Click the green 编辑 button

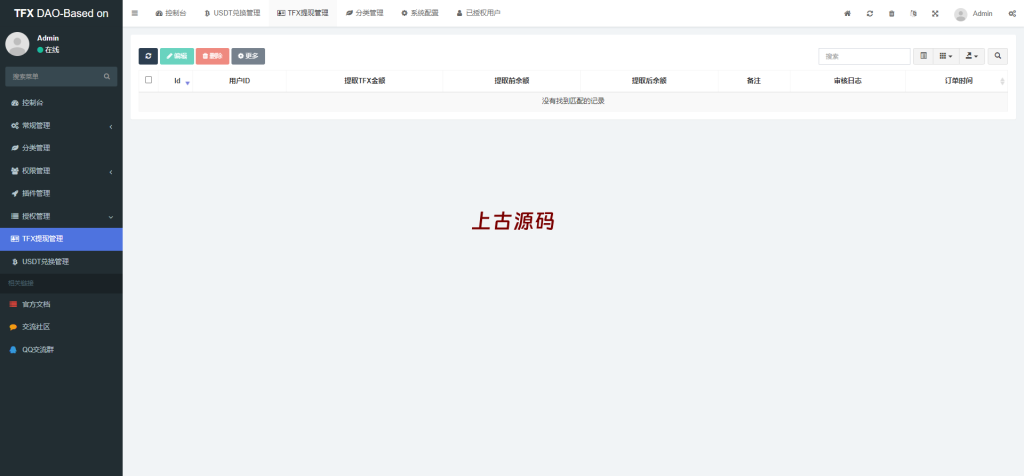coord(176,56)
